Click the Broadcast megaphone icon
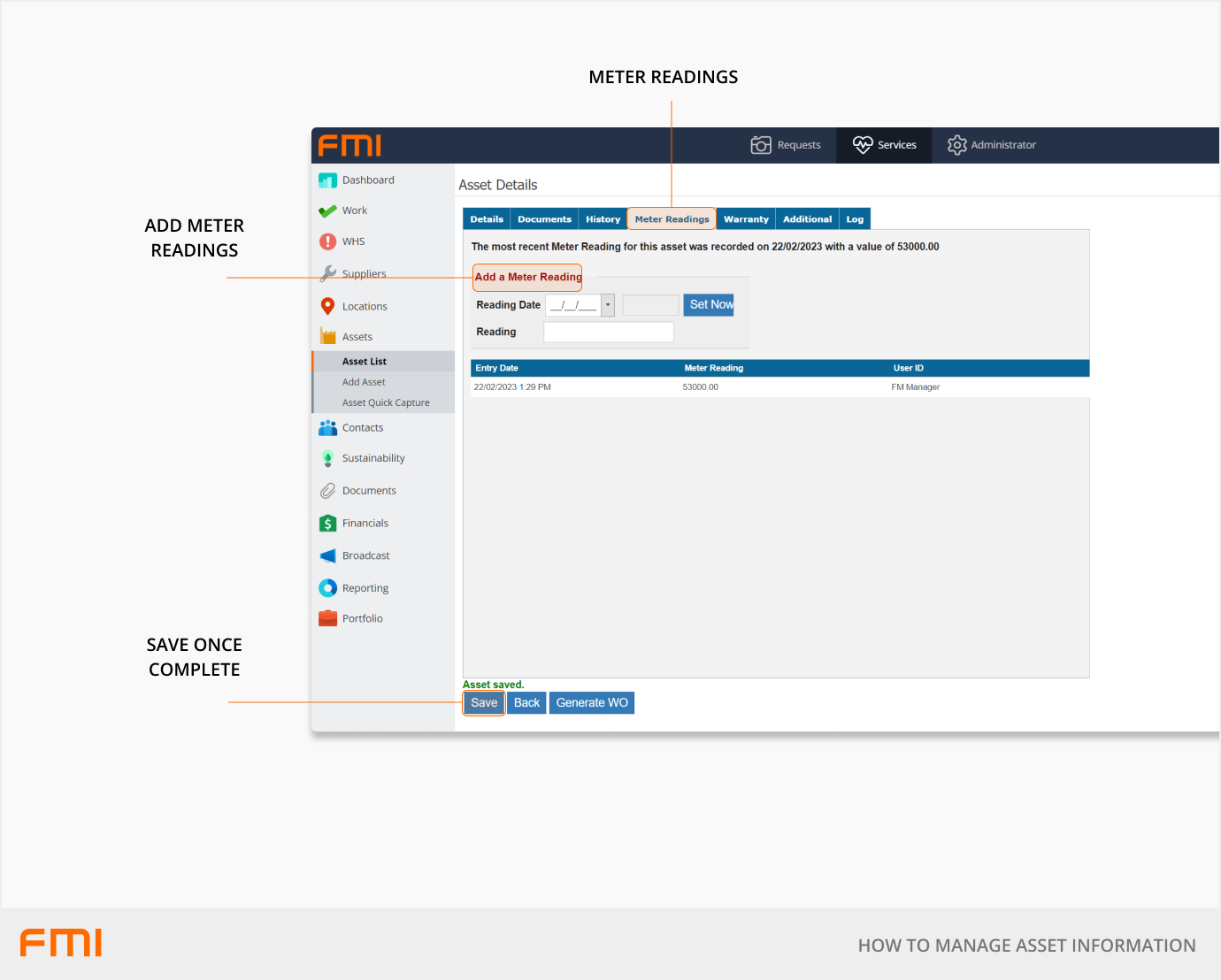Screen dimensions: 1221x980 (327, 556)
